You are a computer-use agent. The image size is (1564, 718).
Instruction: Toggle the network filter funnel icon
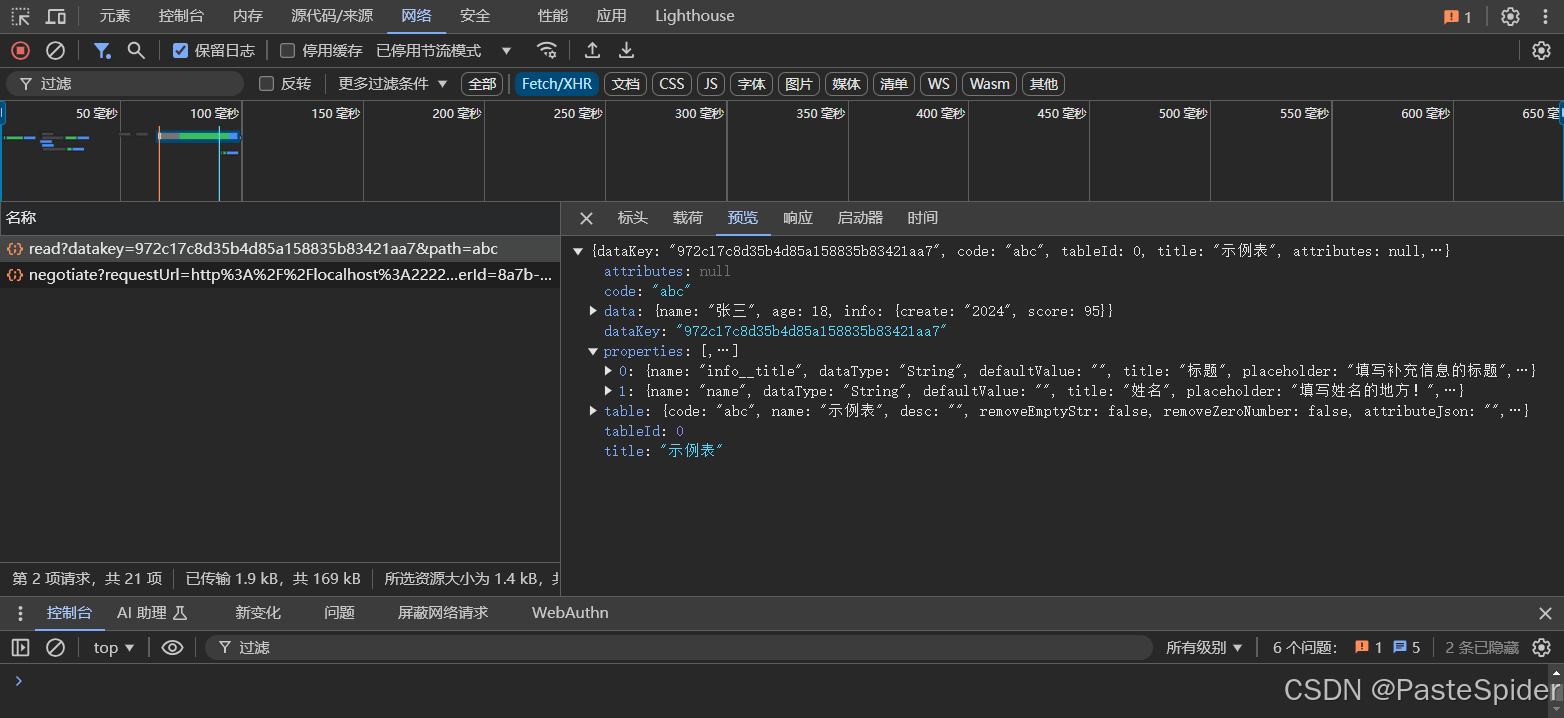[102, 50]
